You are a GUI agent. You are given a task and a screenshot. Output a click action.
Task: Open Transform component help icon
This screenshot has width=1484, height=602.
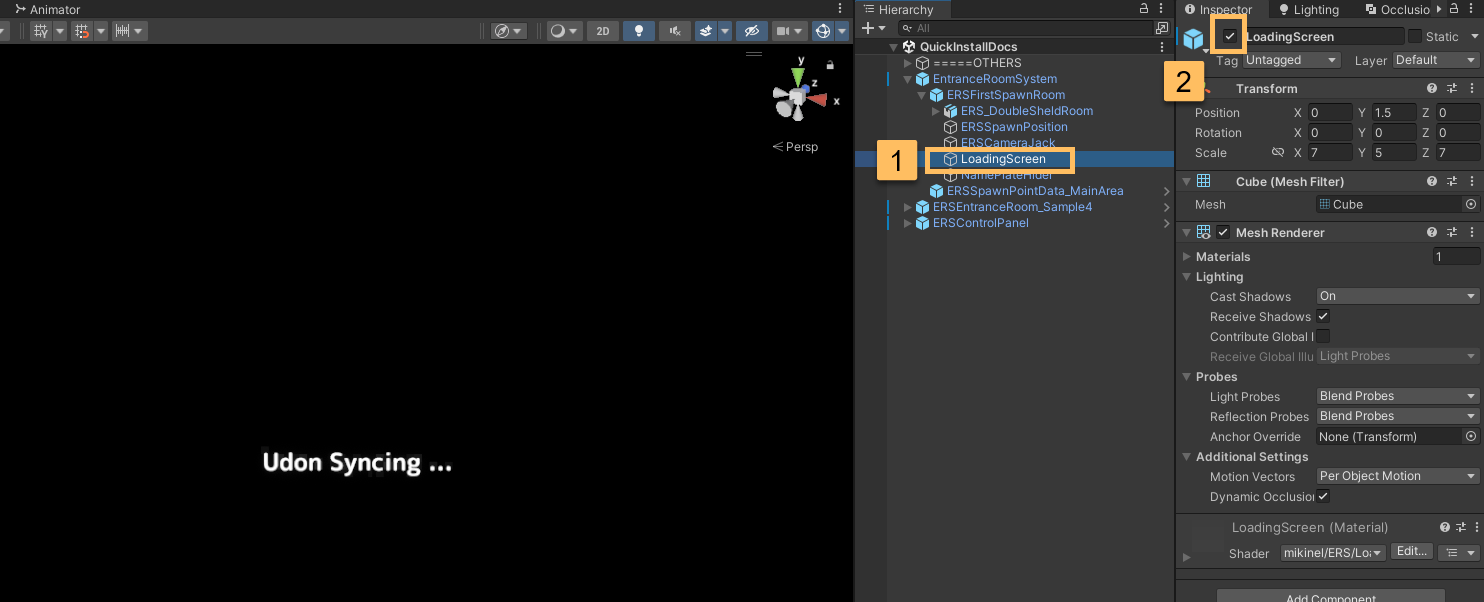1432,89
